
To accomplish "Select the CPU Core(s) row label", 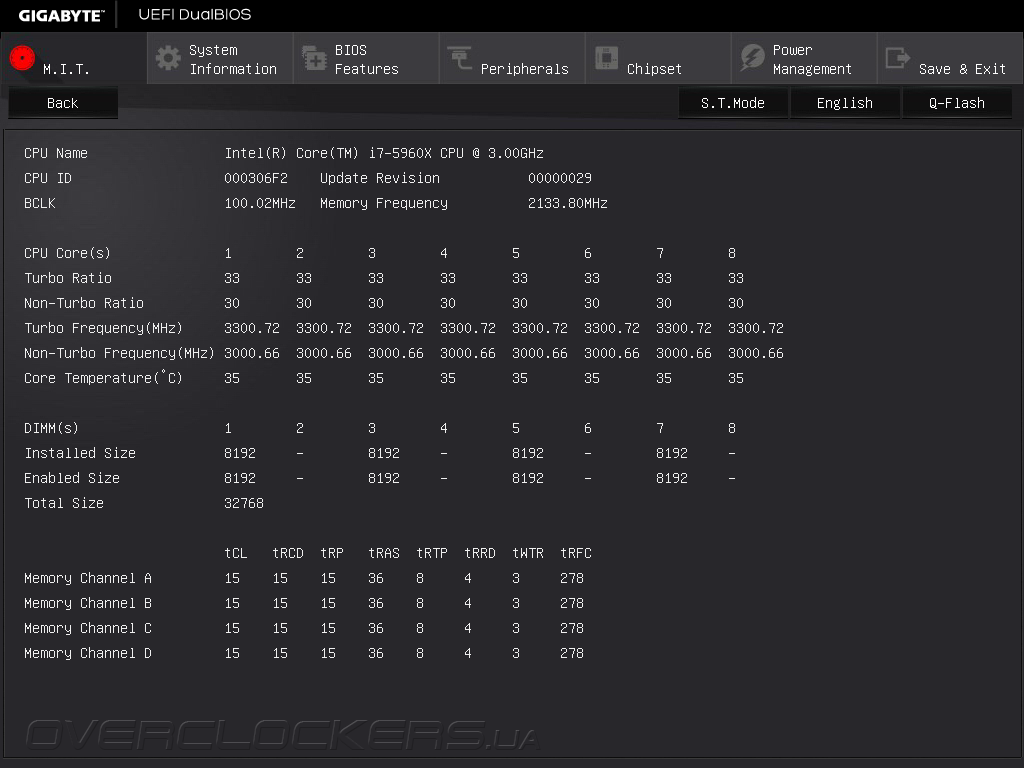I will tap(67, 253).
